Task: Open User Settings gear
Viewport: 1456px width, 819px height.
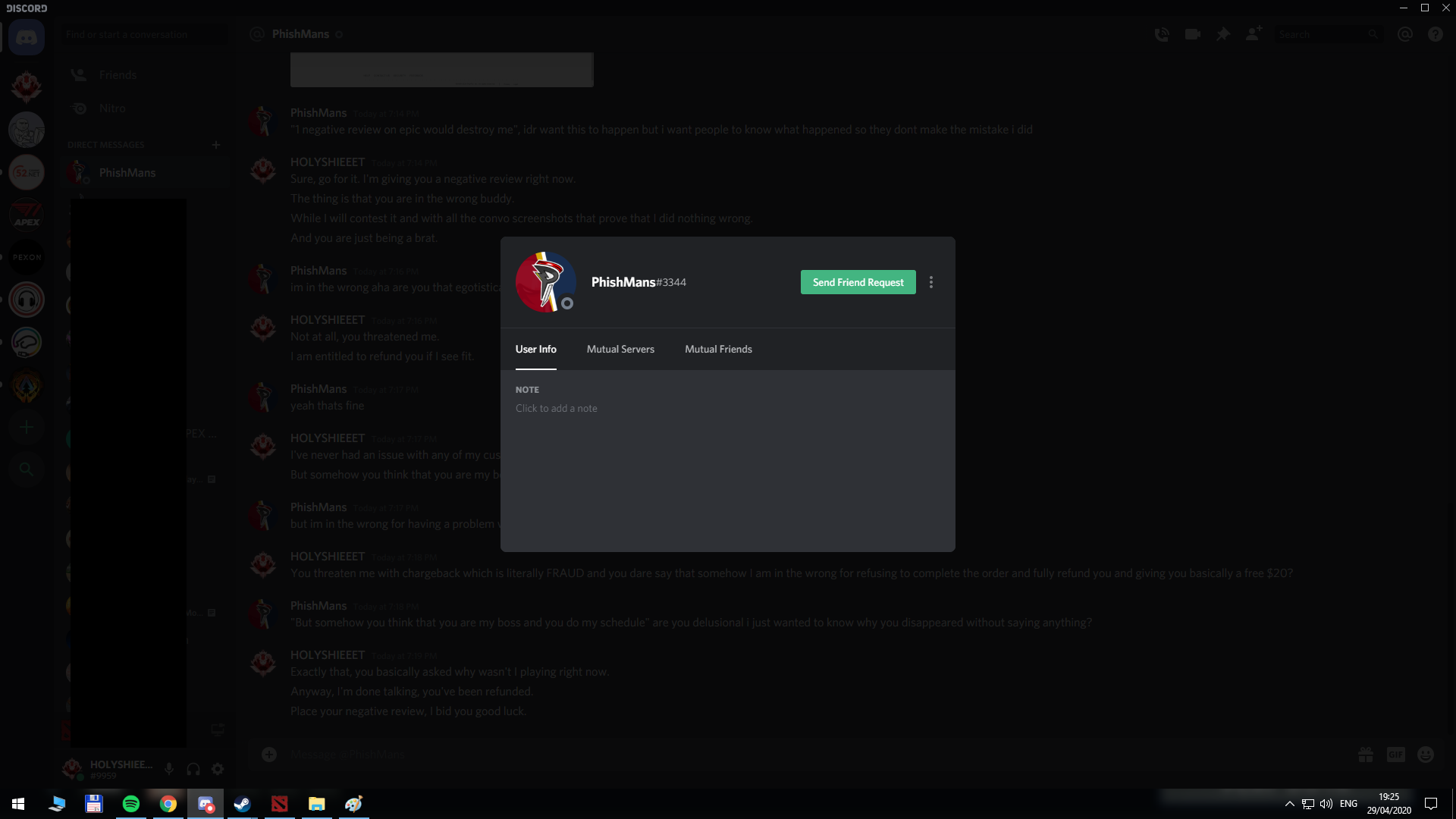Action: click(x=218, y=769)
